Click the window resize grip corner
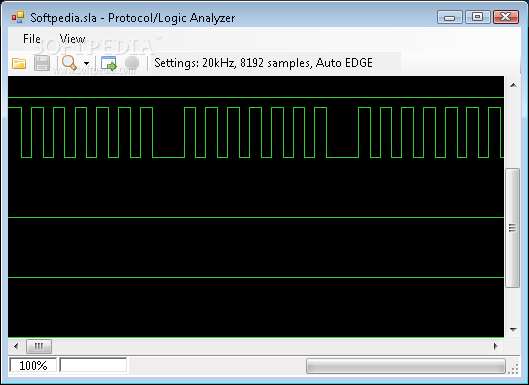Screen dimensions: 529x385 click(513, 369)
